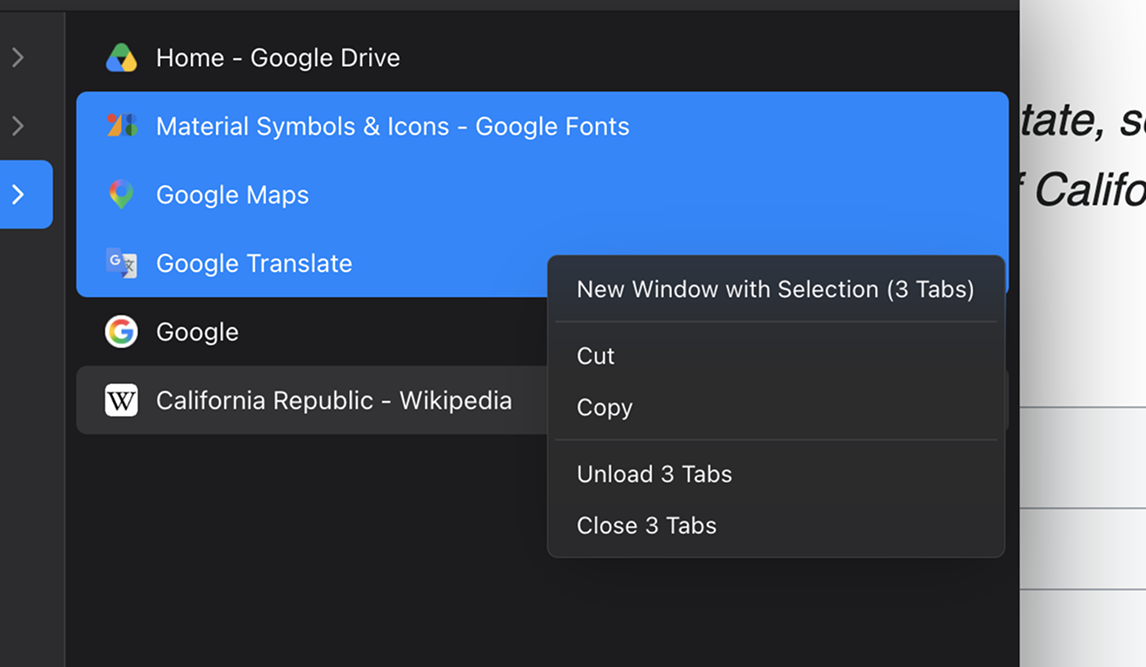Select Copy from the context menu
Screen dimensions: 1146x667
pyautogui.click(x=775, y=407)
